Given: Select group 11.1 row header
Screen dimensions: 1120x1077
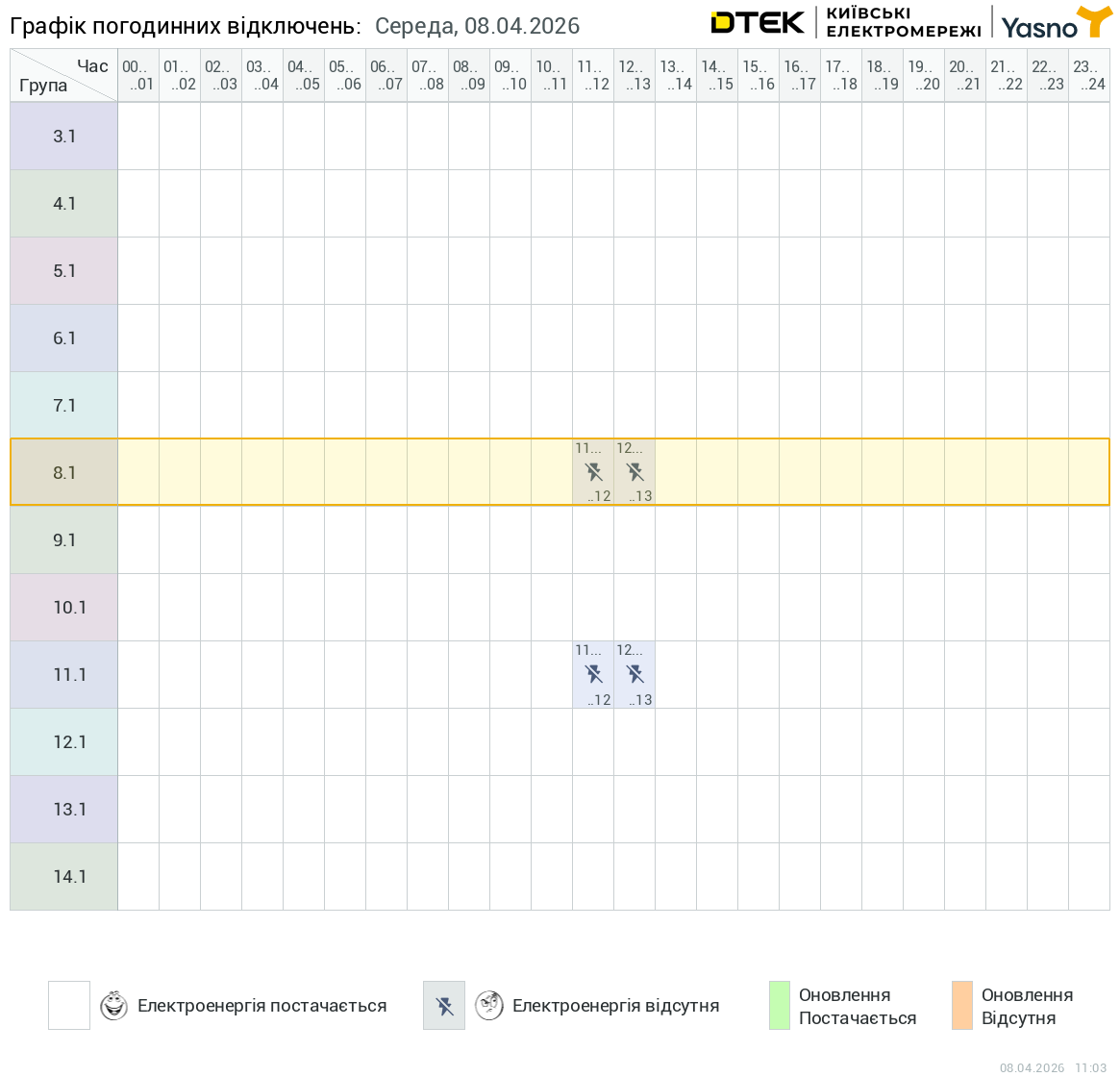Looking at the screenshot, I should pyautogui.click(x=64, y=675).
